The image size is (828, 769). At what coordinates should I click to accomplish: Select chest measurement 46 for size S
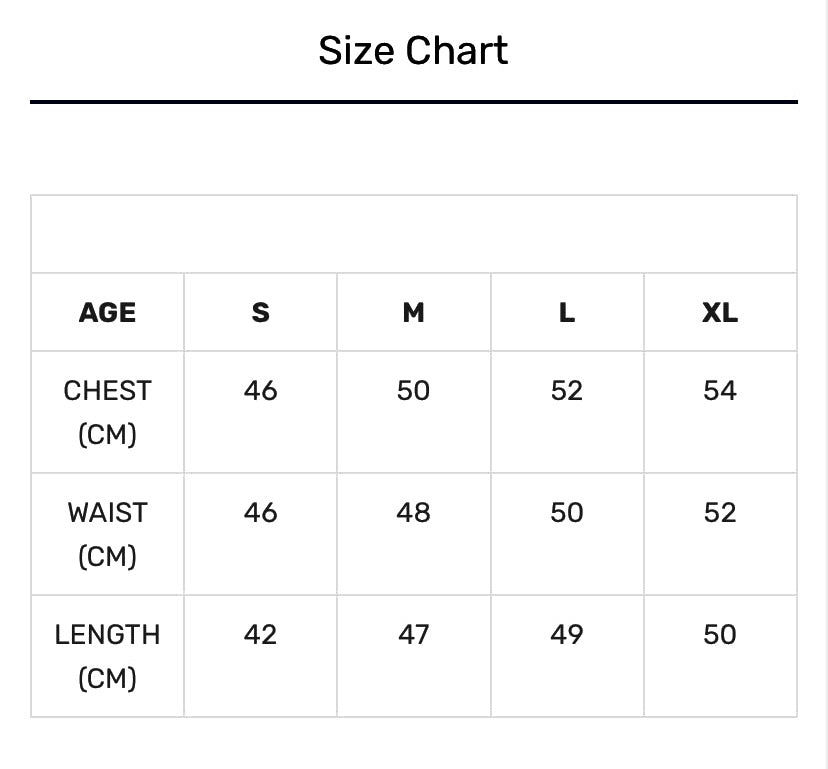[x=260, y=390]
